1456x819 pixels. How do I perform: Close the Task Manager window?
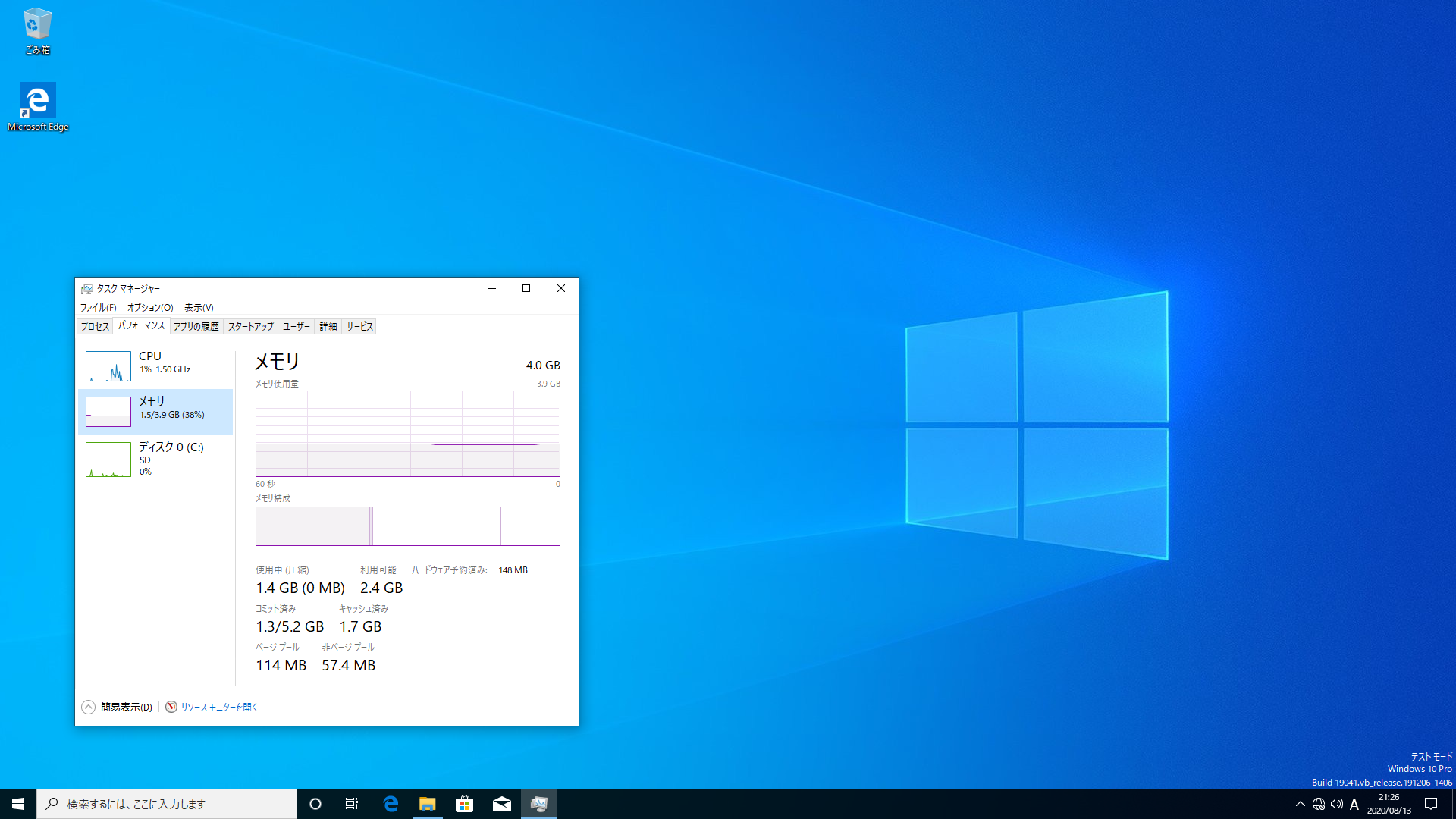point(561,288)
